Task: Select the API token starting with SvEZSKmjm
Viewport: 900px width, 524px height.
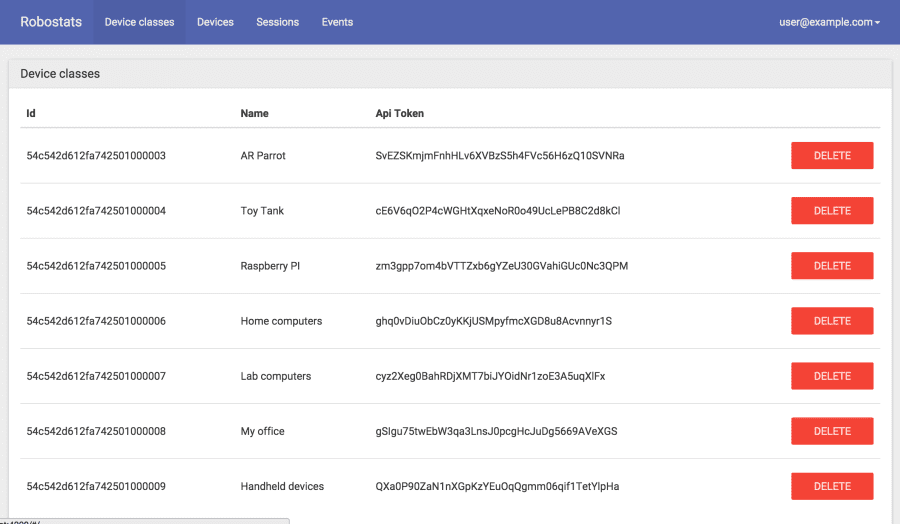Action: (x=500, y=156)
